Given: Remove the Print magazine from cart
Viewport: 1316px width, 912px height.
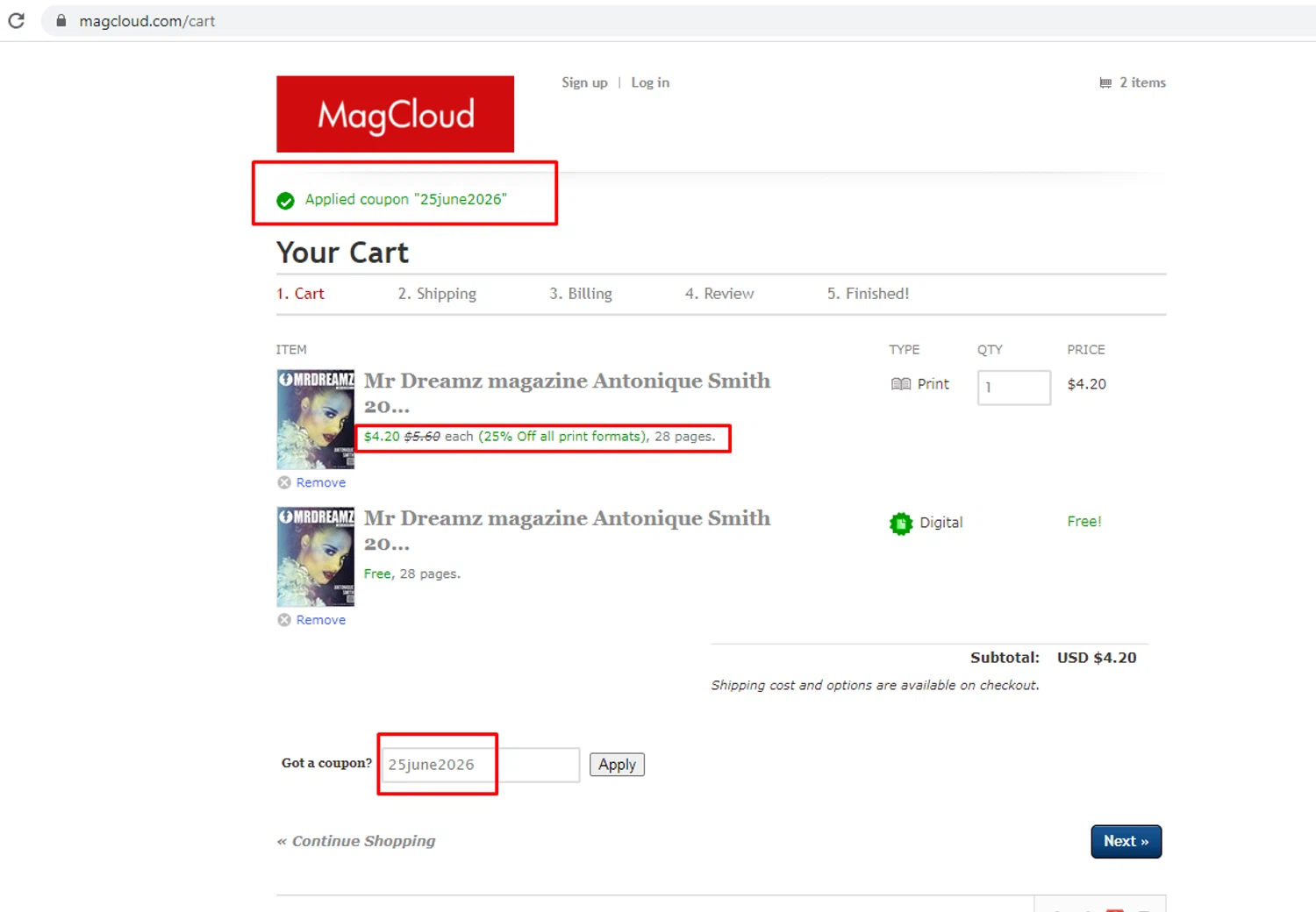Looking at the screenshot, I should click(321, 482).
